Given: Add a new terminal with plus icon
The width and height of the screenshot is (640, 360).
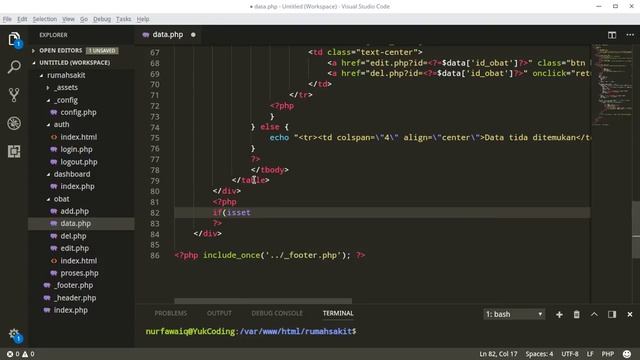Looking at the screenshot, I should pos(559,314).
